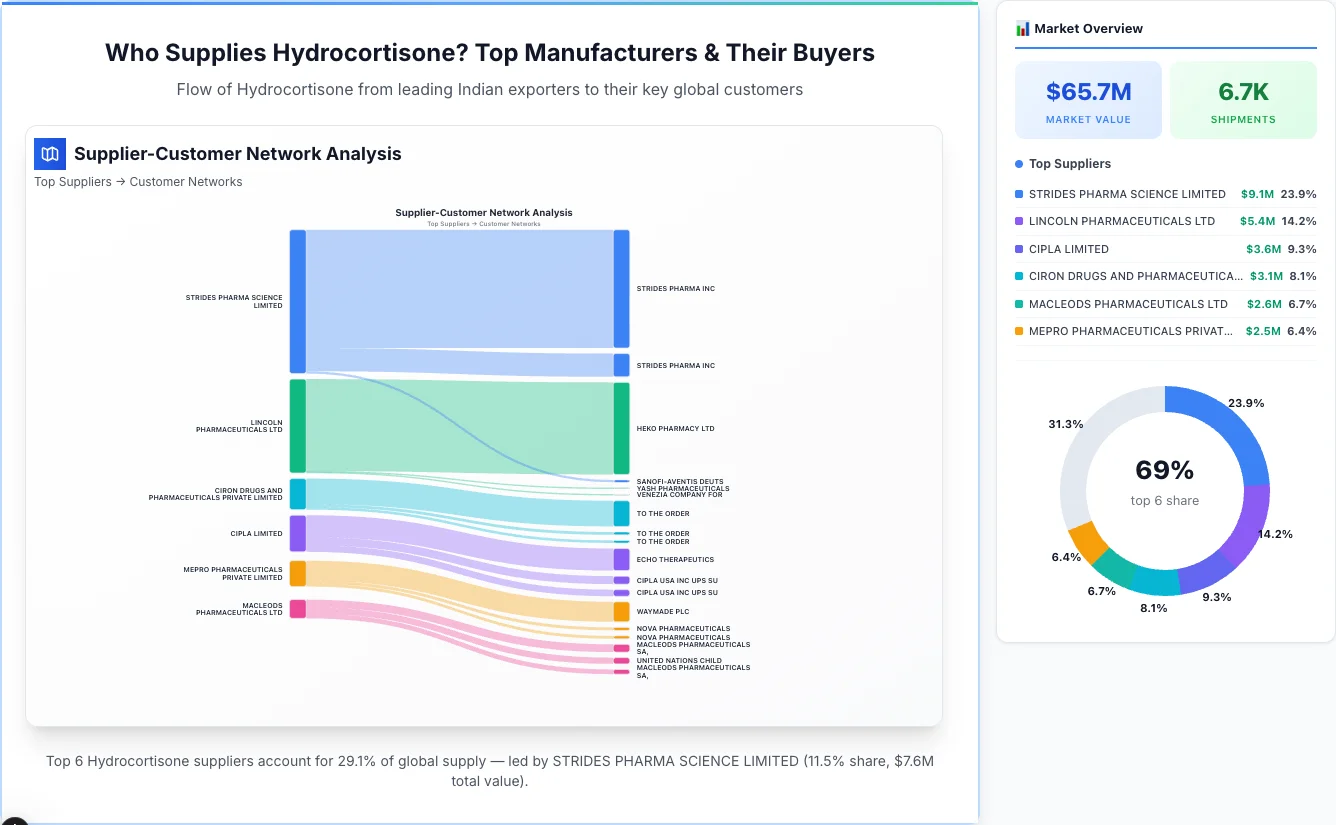Viewport: 1336px width, 825px height.
Task: Click the map icon beside Supplier-Customer Network Analysis
Action: point(49,154)
